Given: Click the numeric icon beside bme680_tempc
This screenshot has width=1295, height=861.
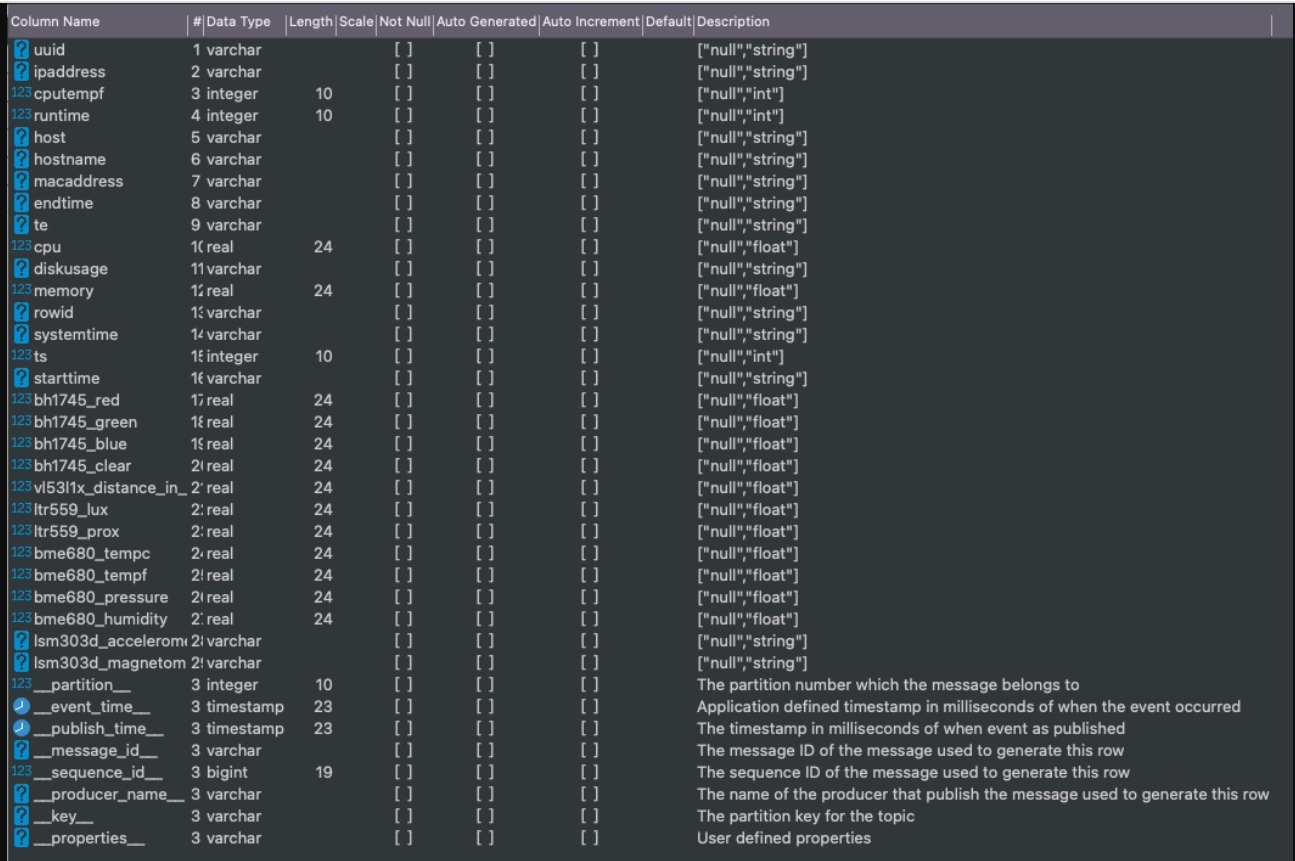Looking at the screenshot, I should coord(21,554).
